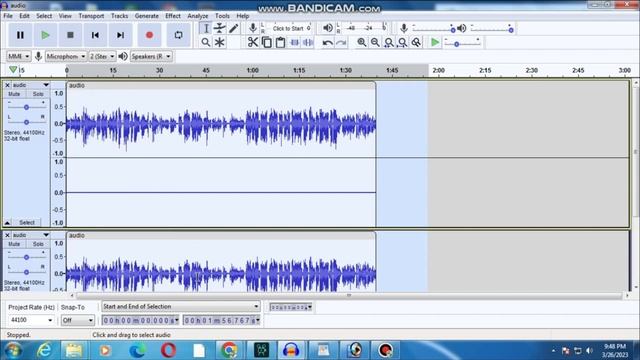
Task: Toggle the Loop button
Action: pyautogui.click(x=178, y=35)
